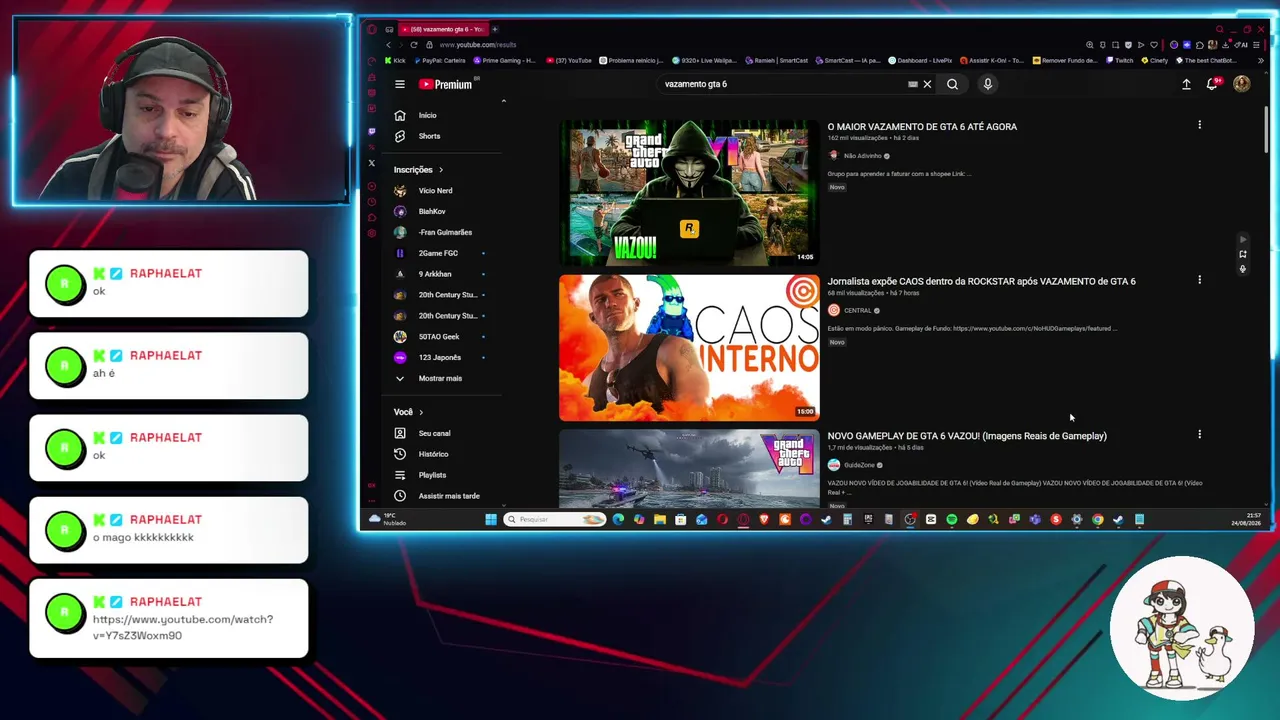Screen dimensions: 1280x720
Task: Select the 'vazamento gta 6' browser tab
Action: tap(444, 29)
